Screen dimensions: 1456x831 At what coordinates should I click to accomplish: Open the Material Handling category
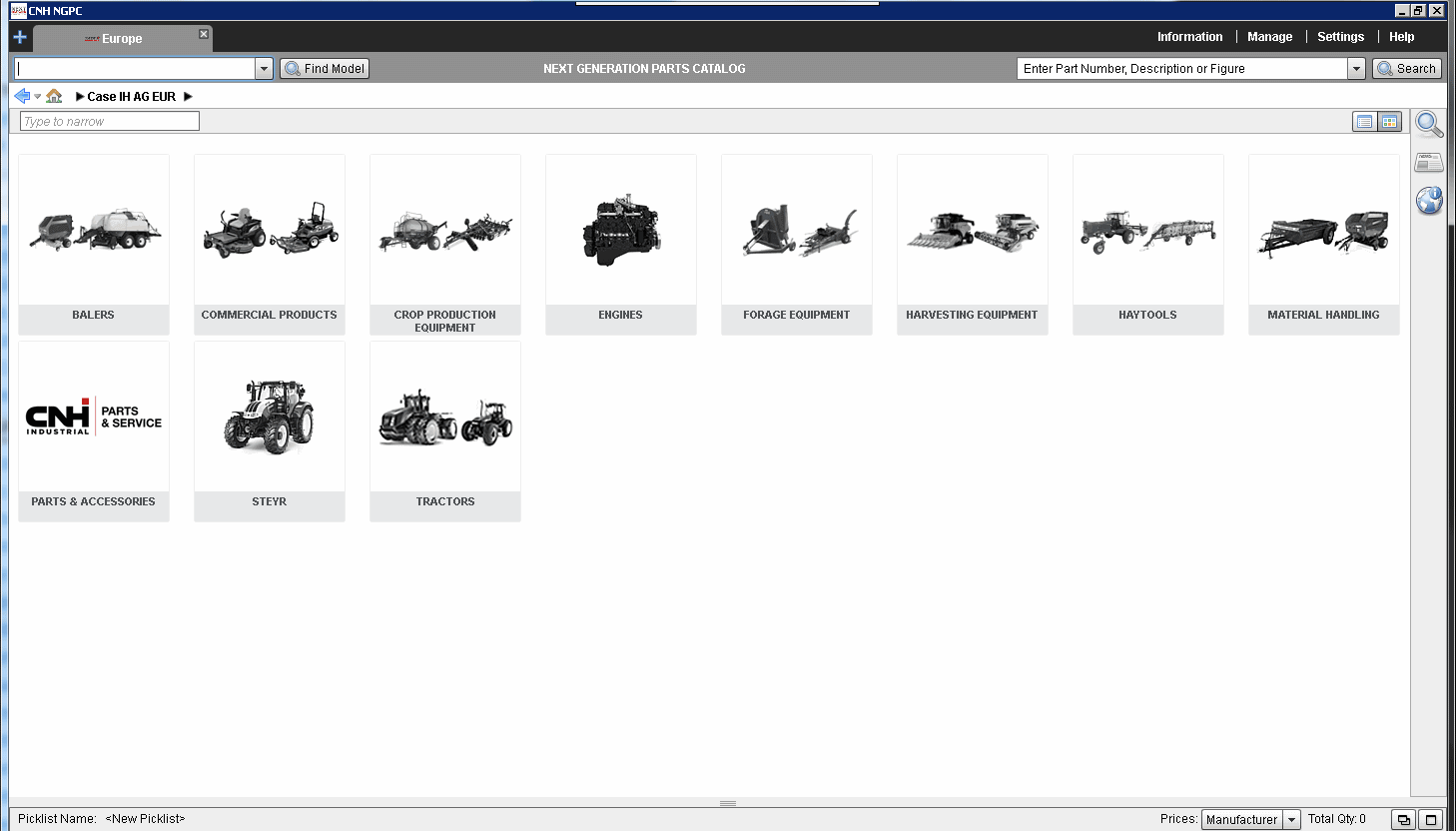[1324, 245]
